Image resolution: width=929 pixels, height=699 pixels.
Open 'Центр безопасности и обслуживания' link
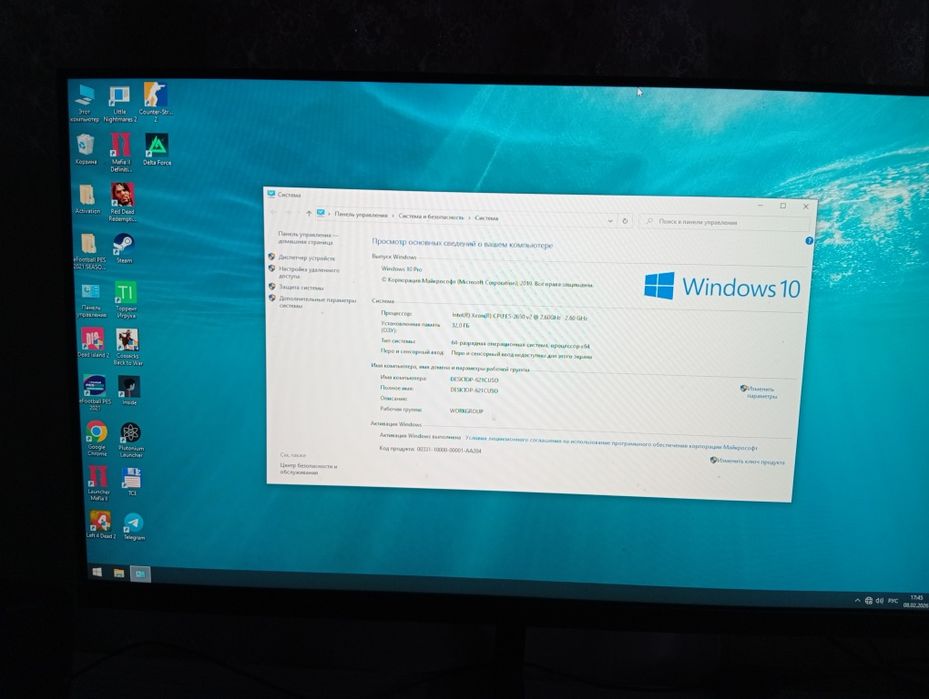point(308,469)
